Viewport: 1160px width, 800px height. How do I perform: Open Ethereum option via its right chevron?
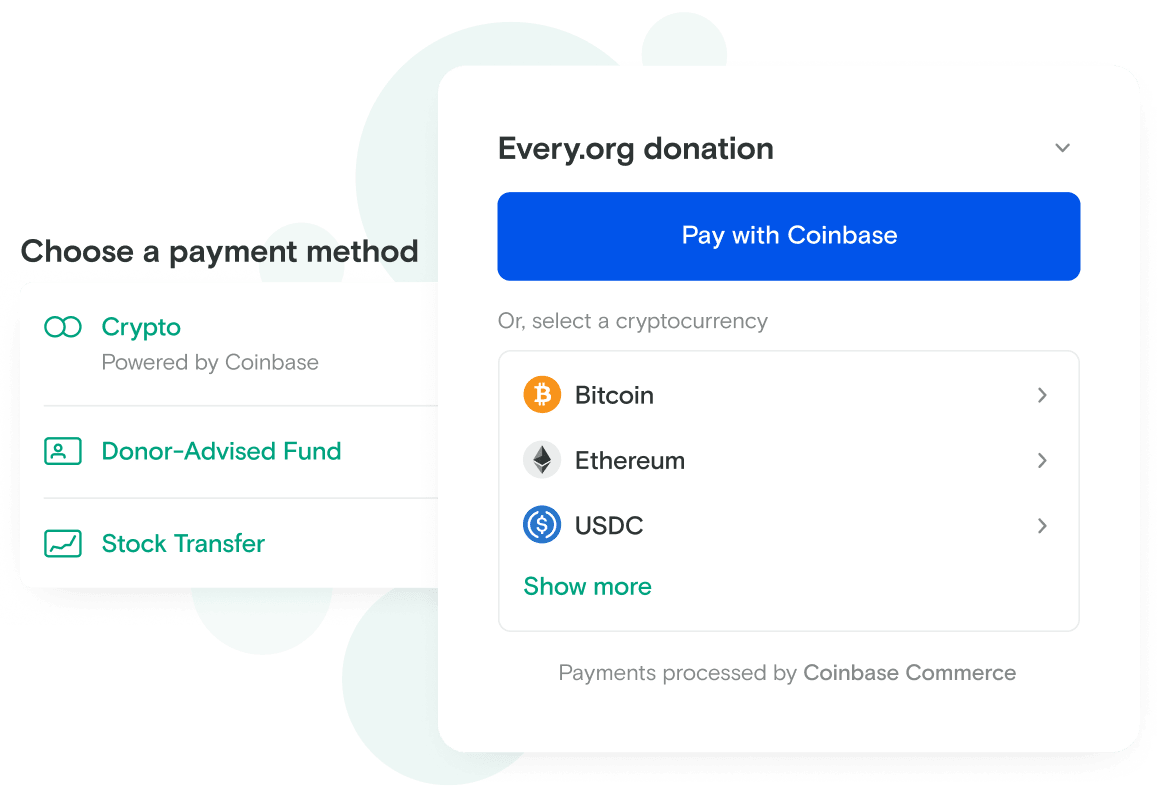1042,460
